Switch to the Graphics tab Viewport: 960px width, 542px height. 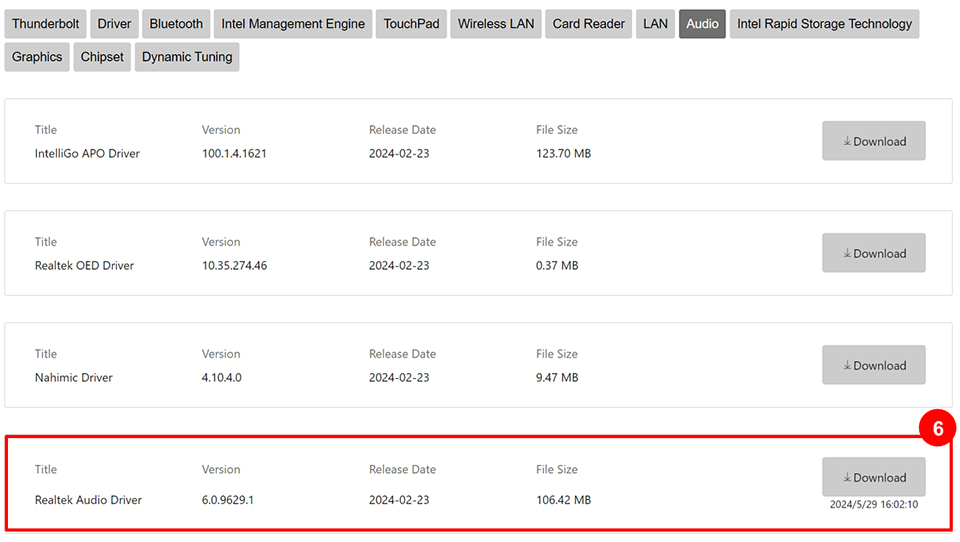[x=37, y=57]
